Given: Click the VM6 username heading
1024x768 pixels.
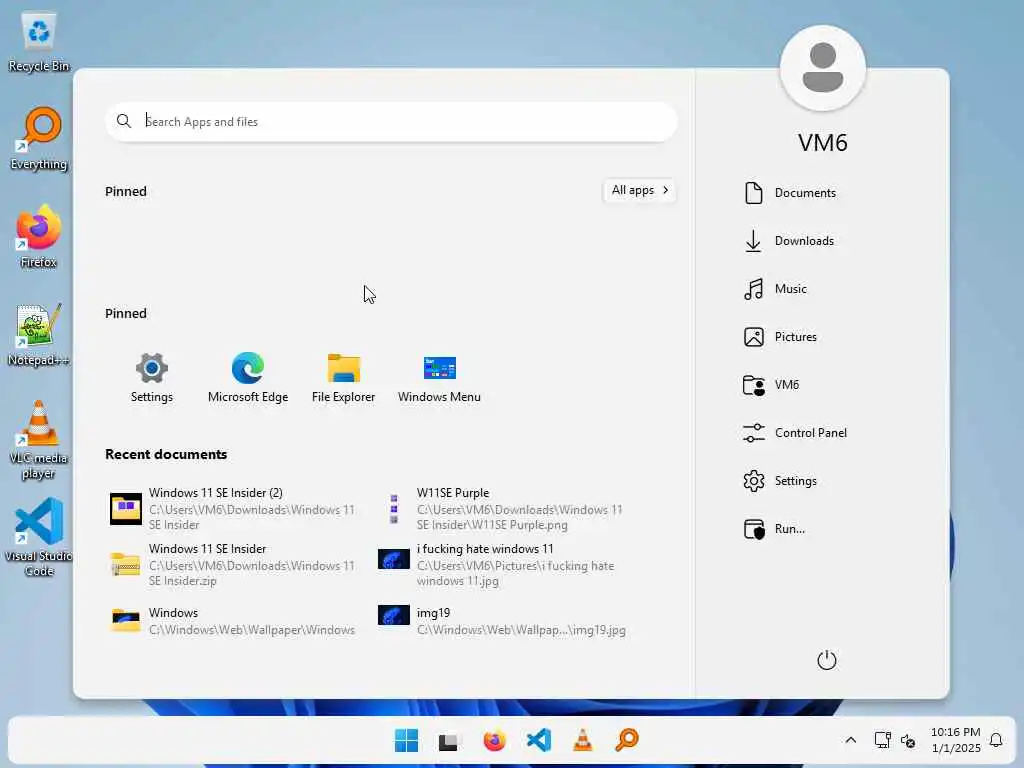Looking at the screenshot, I should click(822, 142).
